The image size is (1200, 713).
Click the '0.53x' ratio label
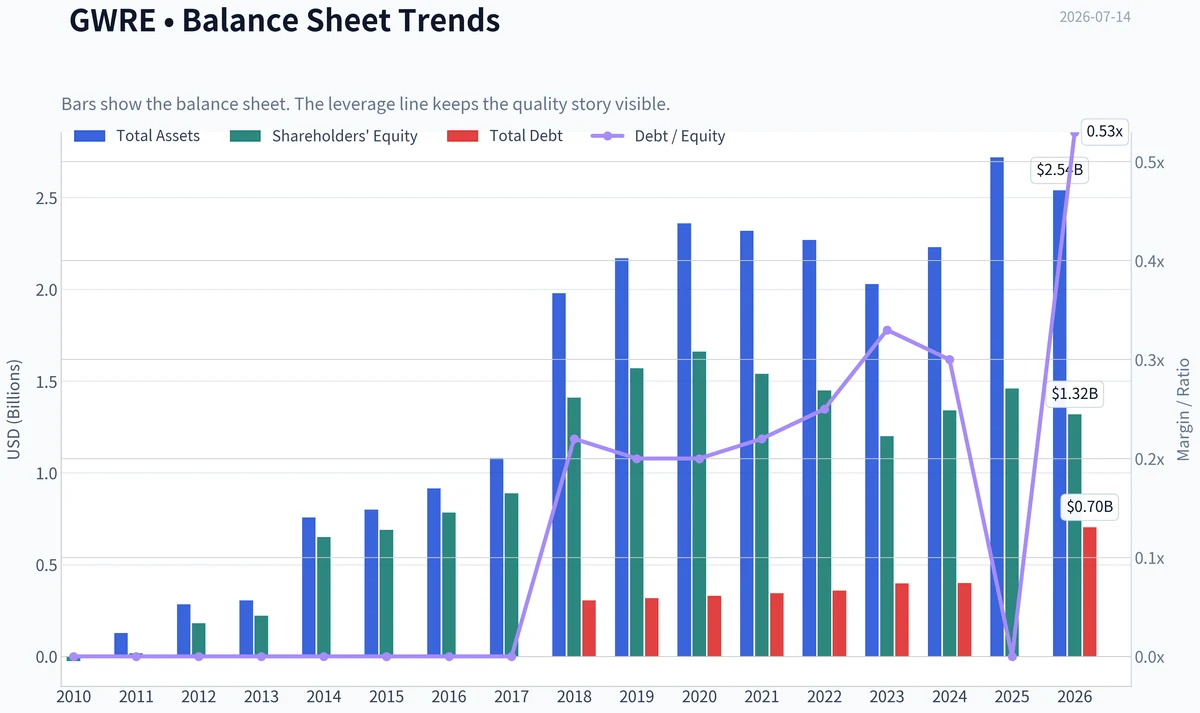1105,131
